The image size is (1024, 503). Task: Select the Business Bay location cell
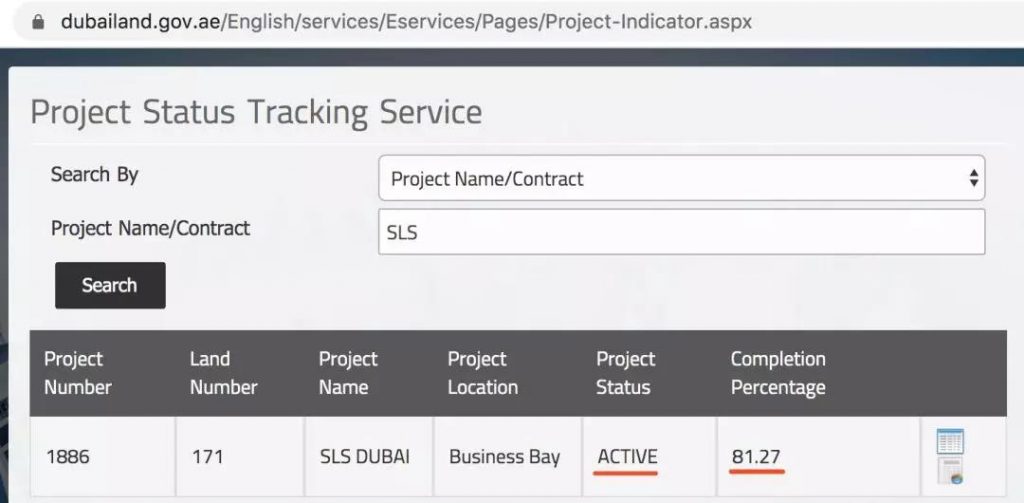[x=504, y=457]
